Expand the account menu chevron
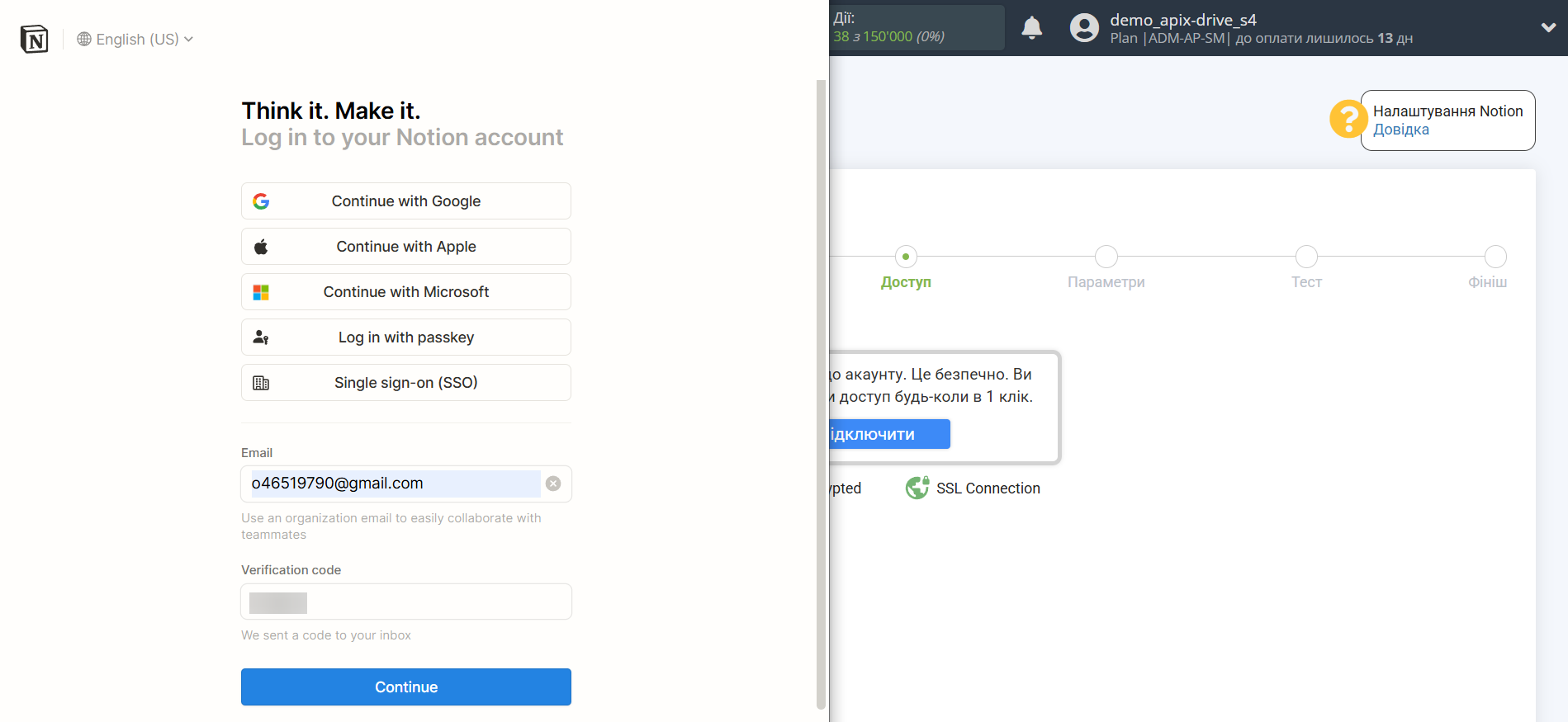The width and height of the screenshot is (1568, 722). [x=1548, y=27]
